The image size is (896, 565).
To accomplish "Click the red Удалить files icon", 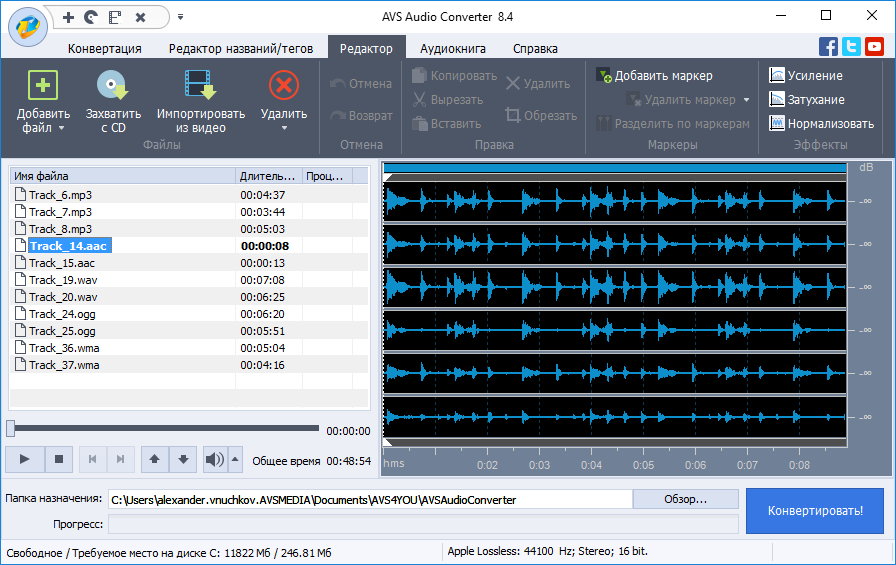I will (x=284, y=86).
